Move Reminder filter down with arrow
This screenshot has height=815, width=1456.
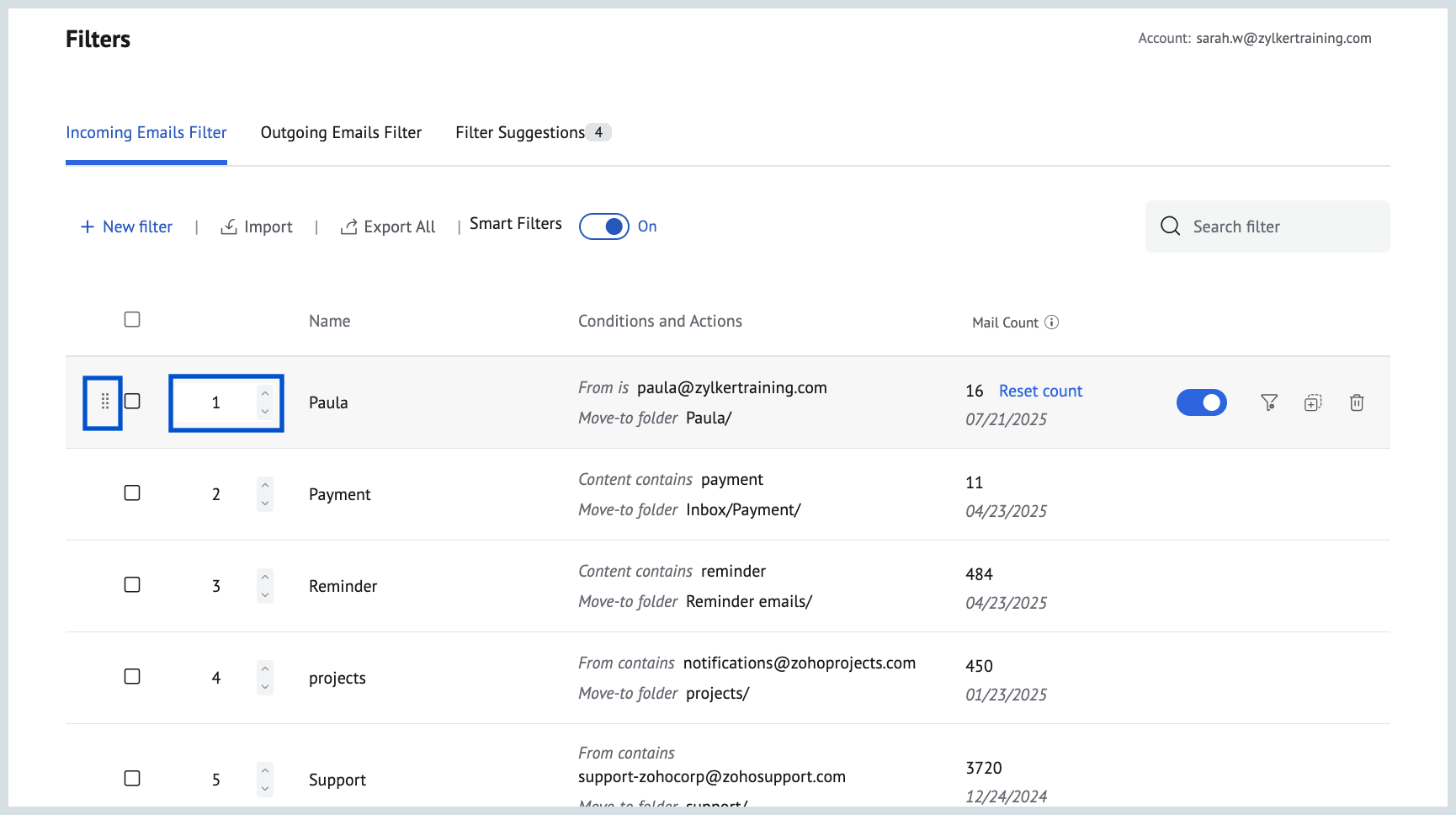click(265, 594)
